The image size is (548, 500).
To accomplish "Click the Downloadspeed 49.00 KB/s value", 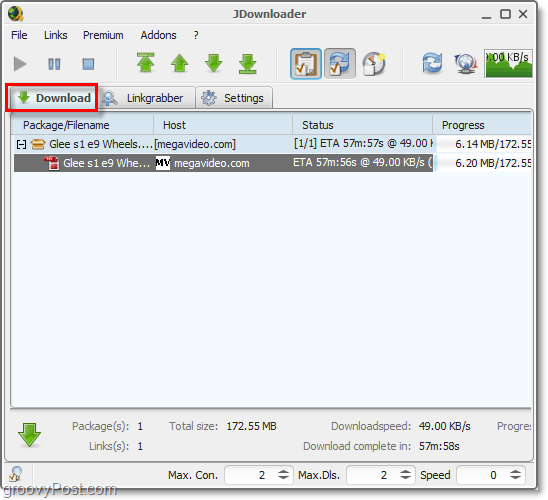I will (x=445, y=426).
